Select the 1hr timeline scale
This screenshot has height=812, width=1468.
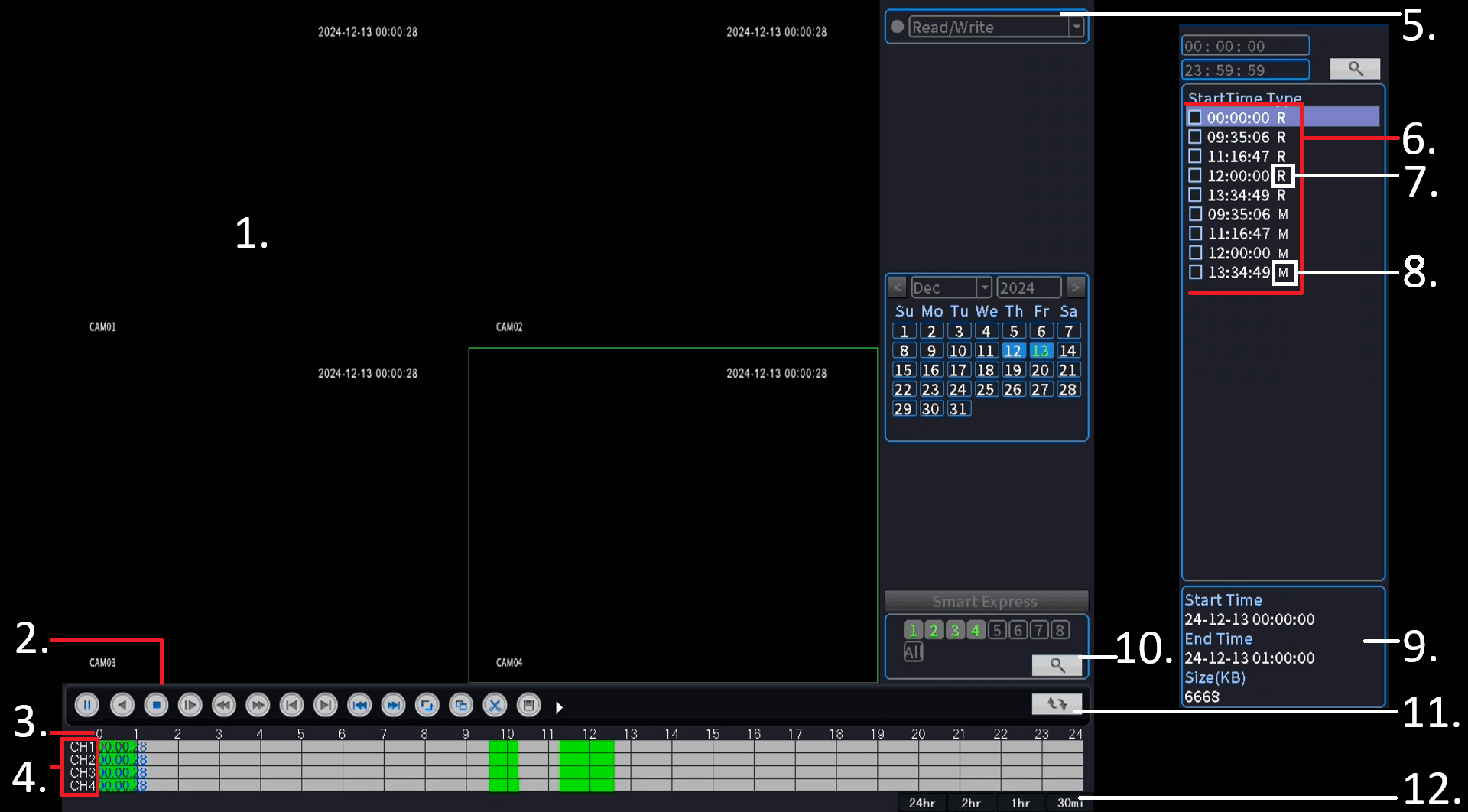coord(1021,803)
